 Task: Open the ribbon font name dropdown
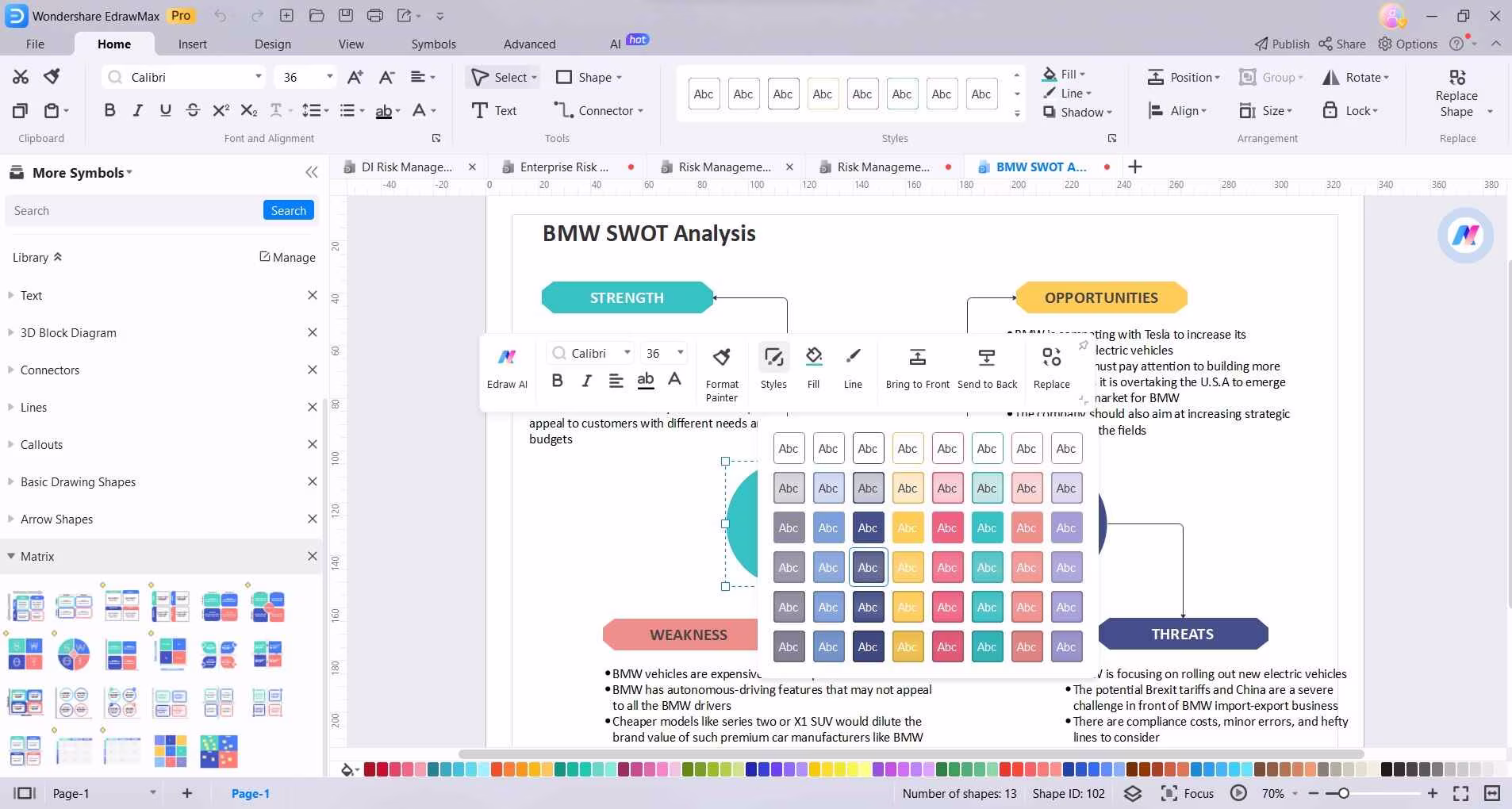coord(258,77)
